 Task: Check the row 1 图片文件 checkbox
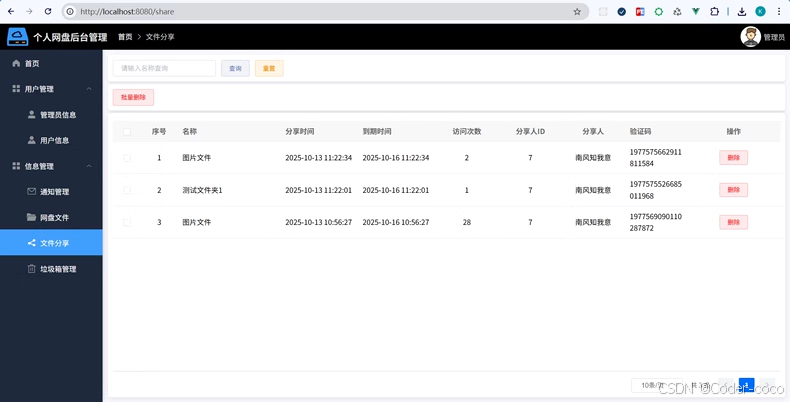pyautogui.click(x=127, y=158)
